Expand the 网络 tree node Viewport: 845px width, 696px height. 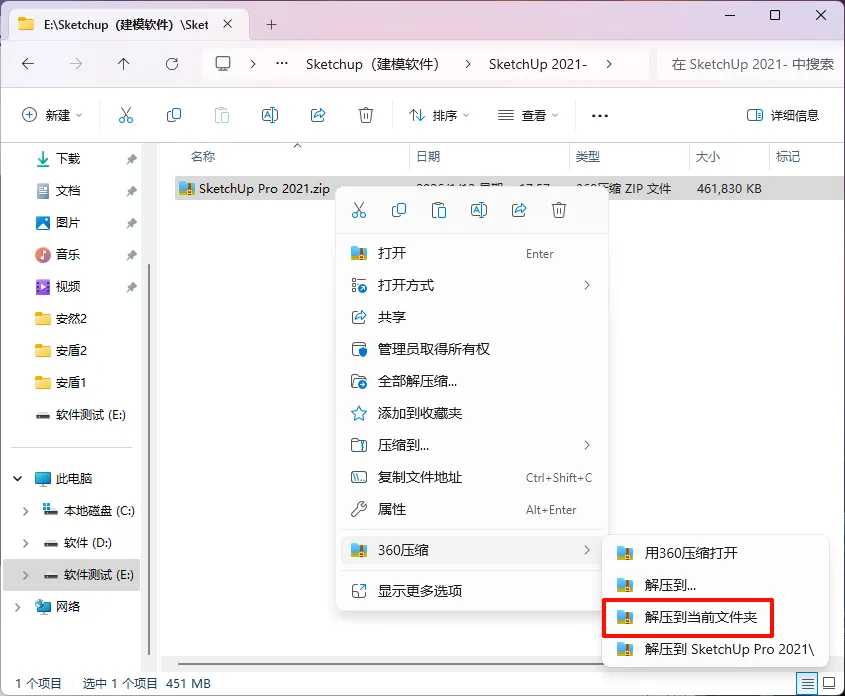(x=18, y=607)
